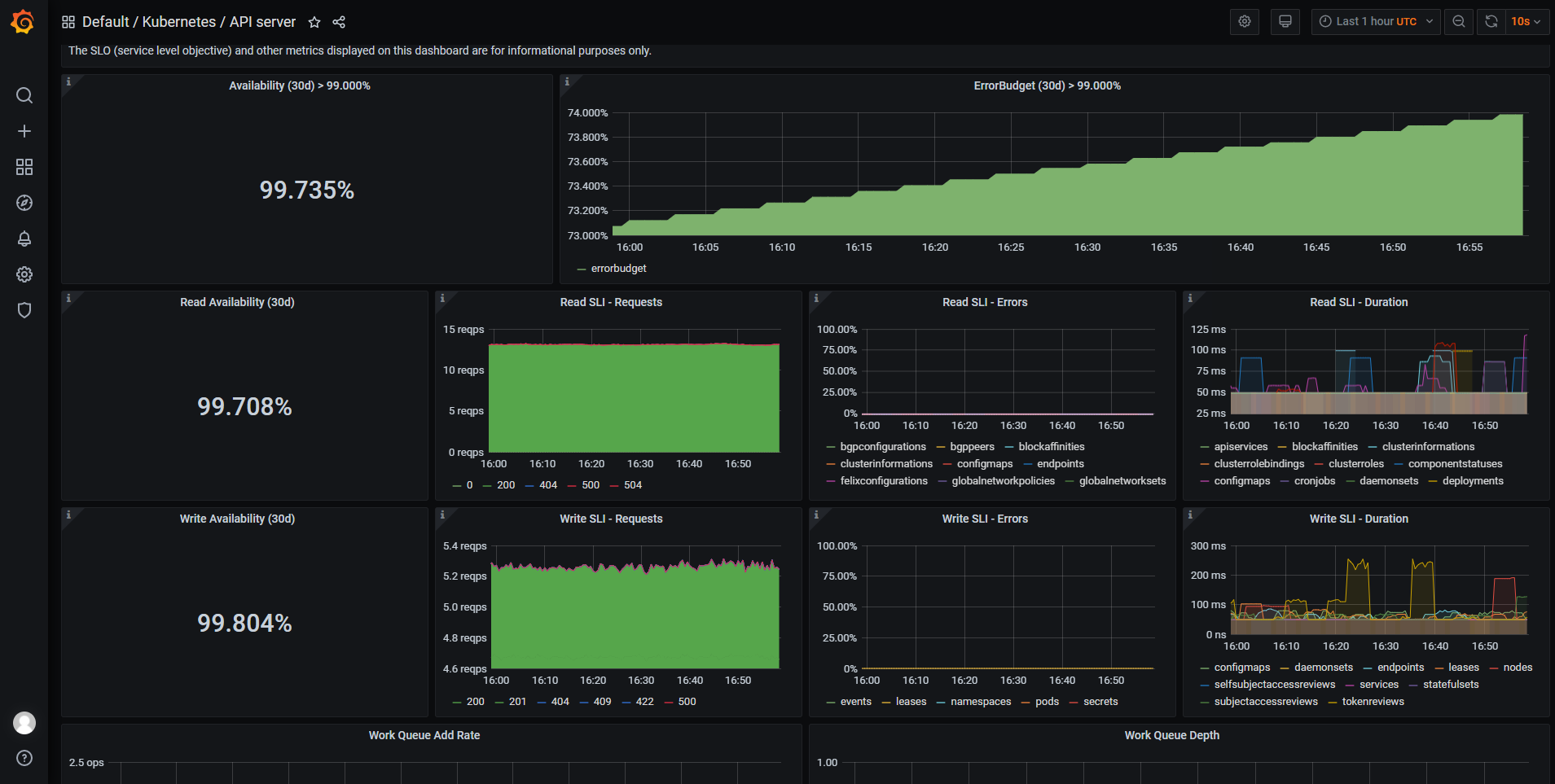Share the dashboard via share icon

339,22
